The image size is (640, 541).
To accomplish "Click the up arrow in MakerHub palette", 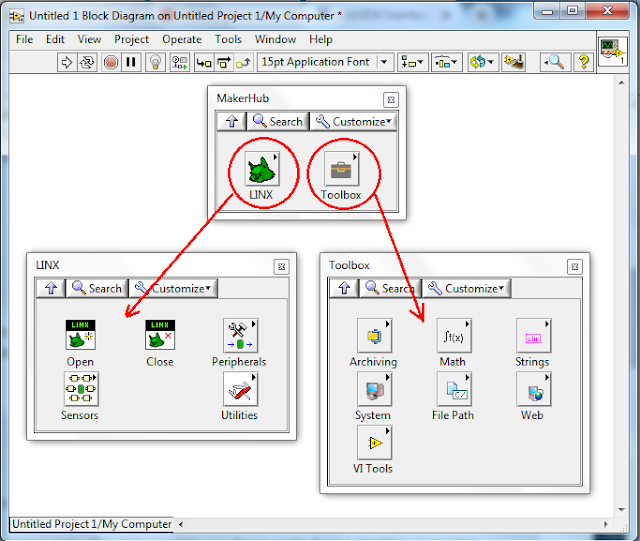I will 232,121.
